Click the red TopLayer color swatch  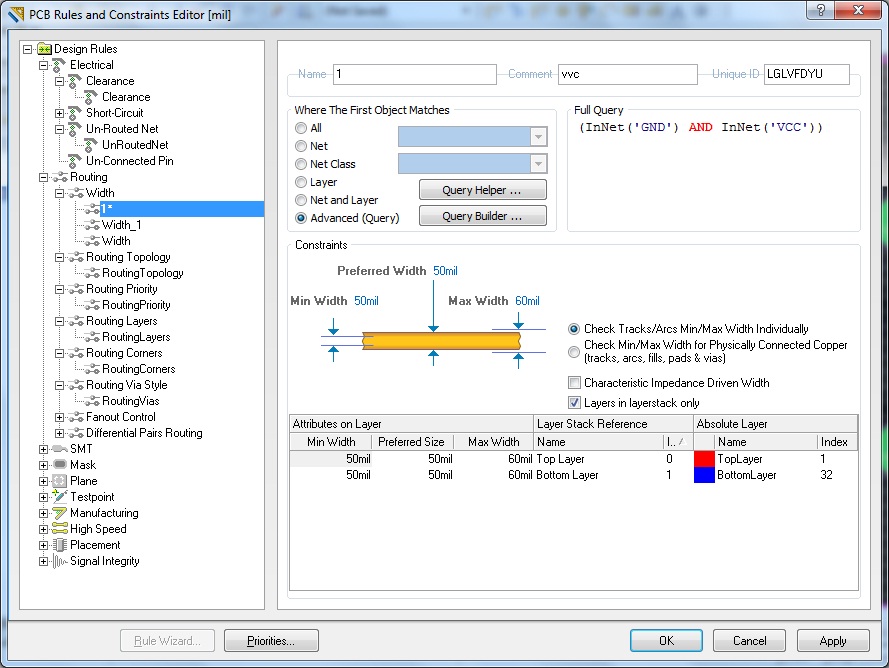coord(704,459)
